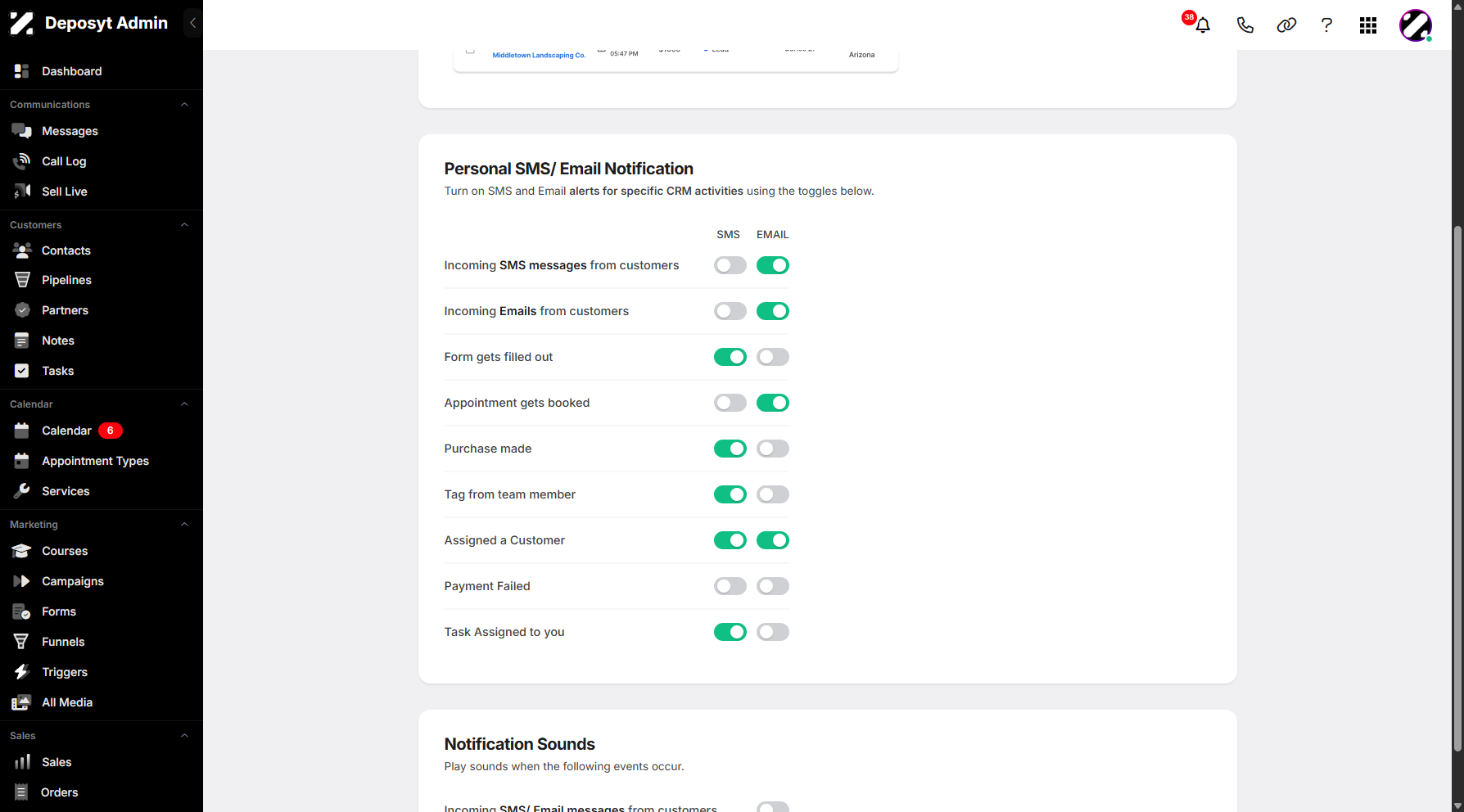Enable SMS alerts for incoming SMS messages
Viewport: 1464px width, 812px height.
(x=730, y=265)
